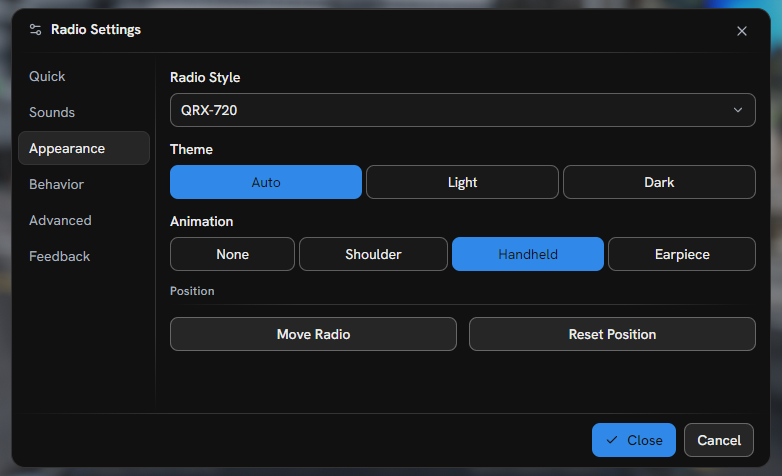The width and height of the screenshot is (782, 476).
Task: Click the Reset Position button
Action: [x=612, y=334]
